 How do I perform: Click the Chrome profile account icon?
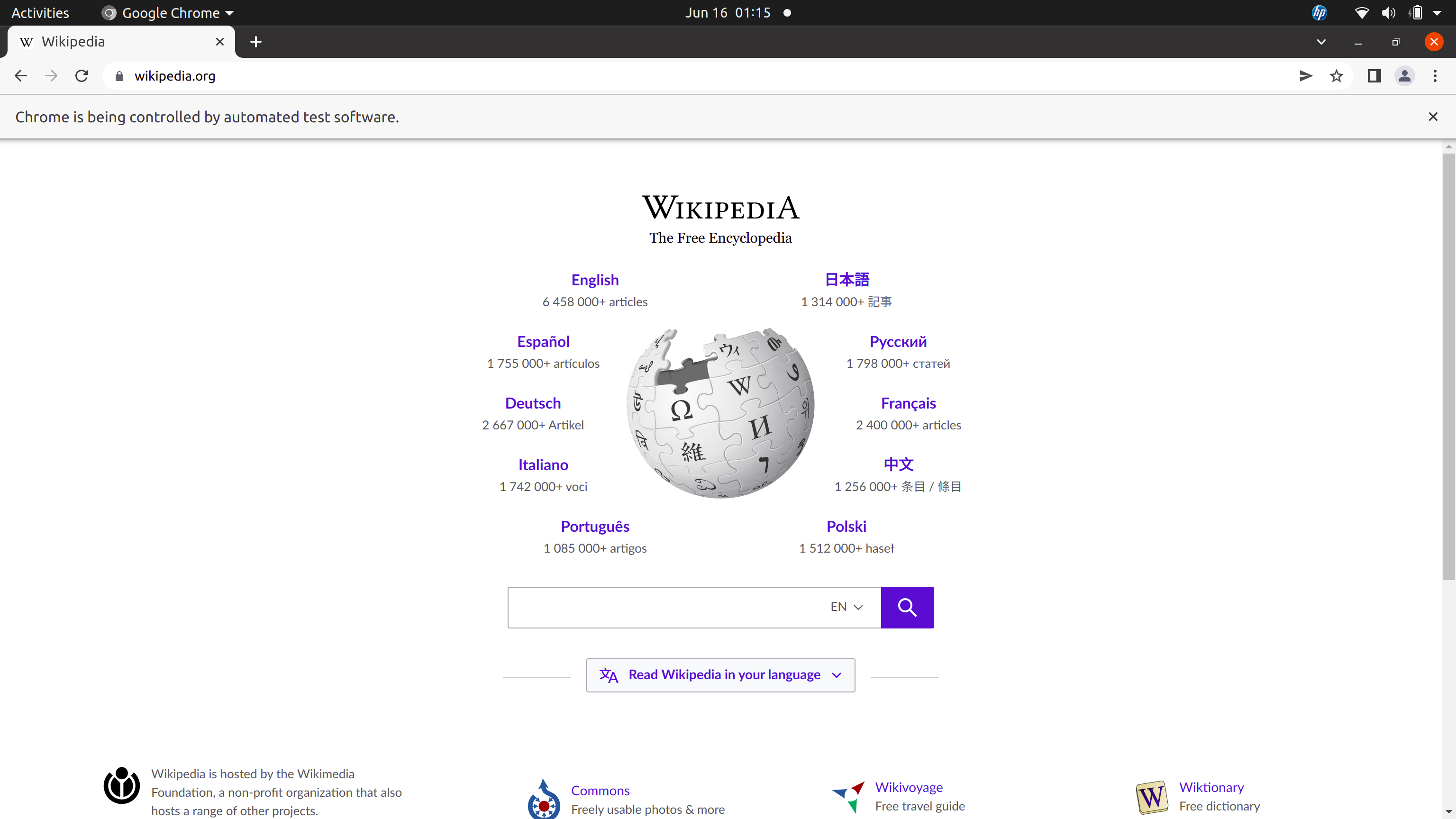(1405, 76)
